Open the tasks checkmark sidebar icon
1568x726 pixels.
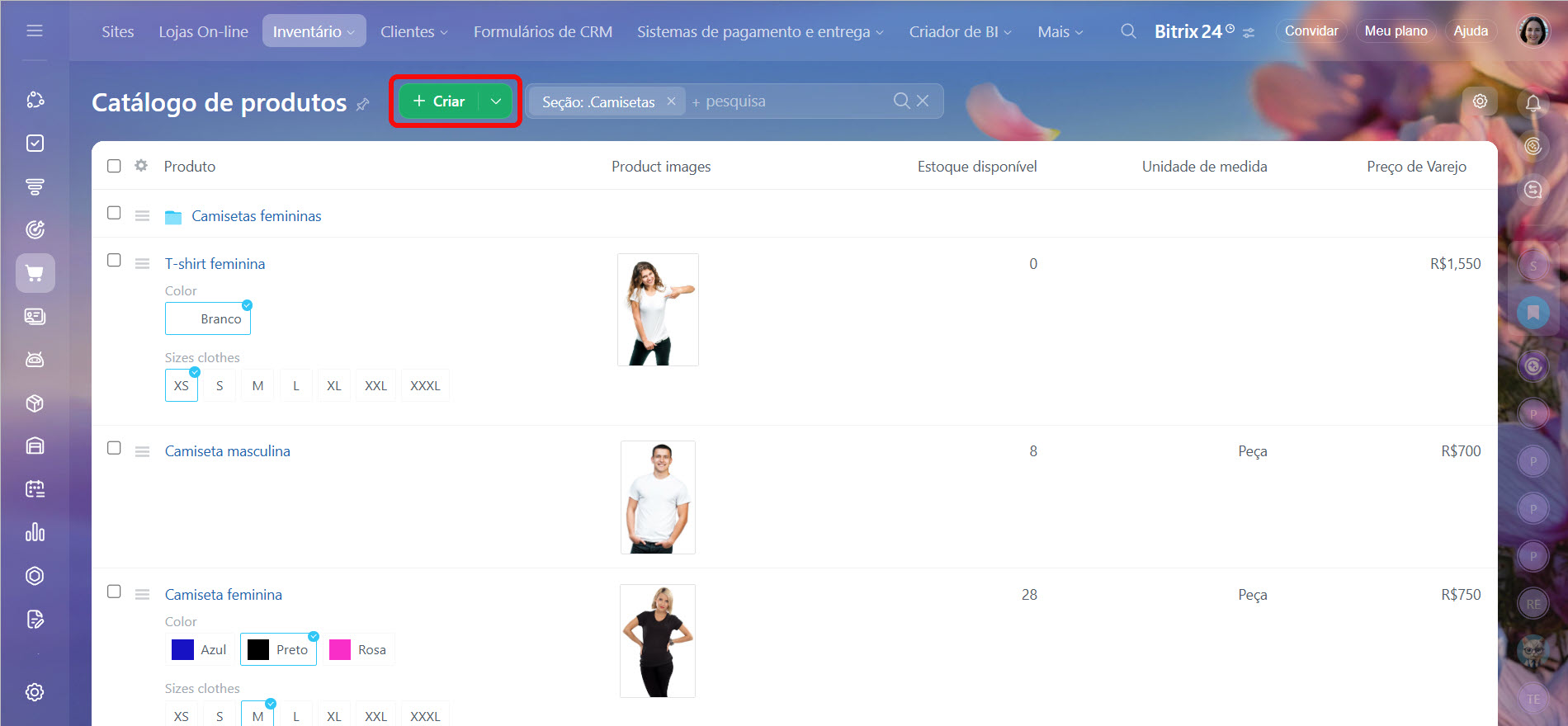35,144
